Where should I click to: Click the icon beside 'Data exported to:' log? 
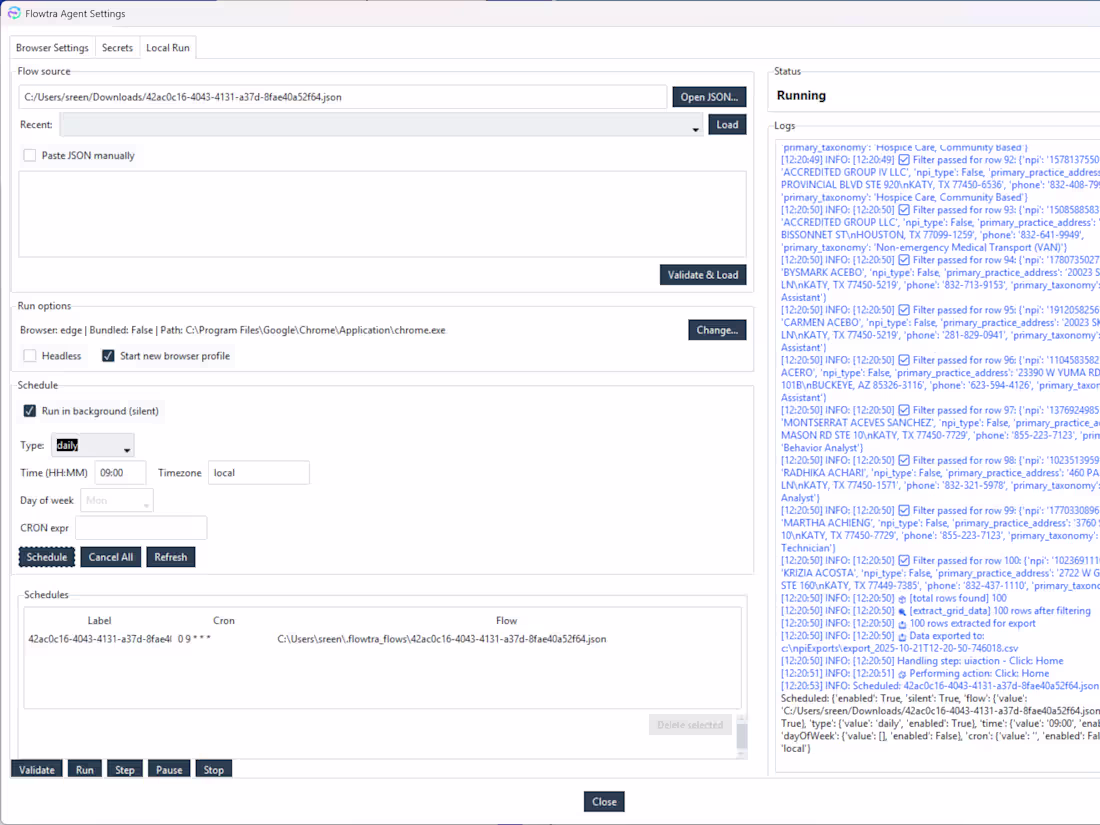[904, 635]
